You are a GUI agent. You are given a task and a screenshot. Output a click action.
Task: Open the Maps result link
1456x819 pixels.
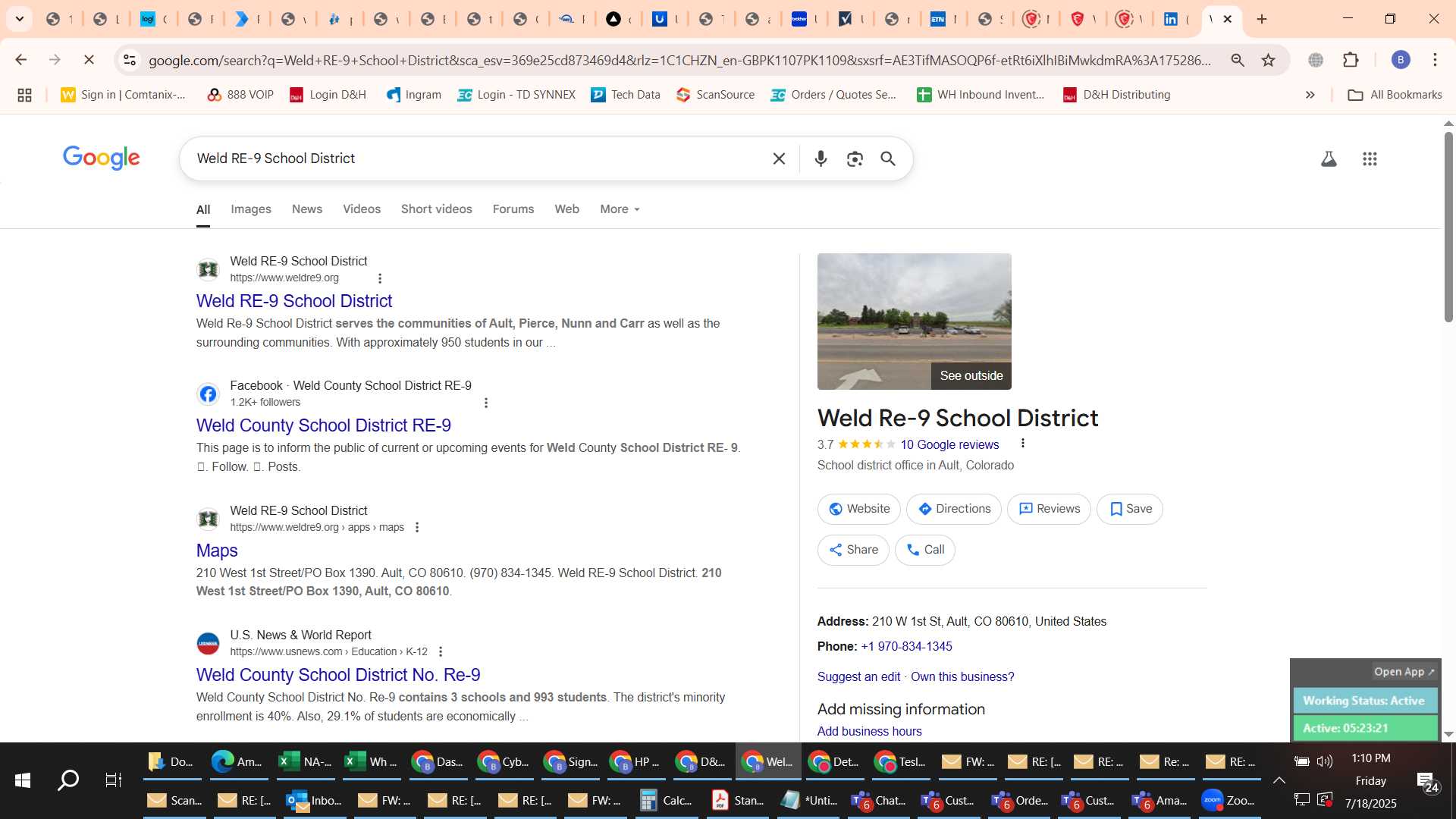tap(217, 551)
